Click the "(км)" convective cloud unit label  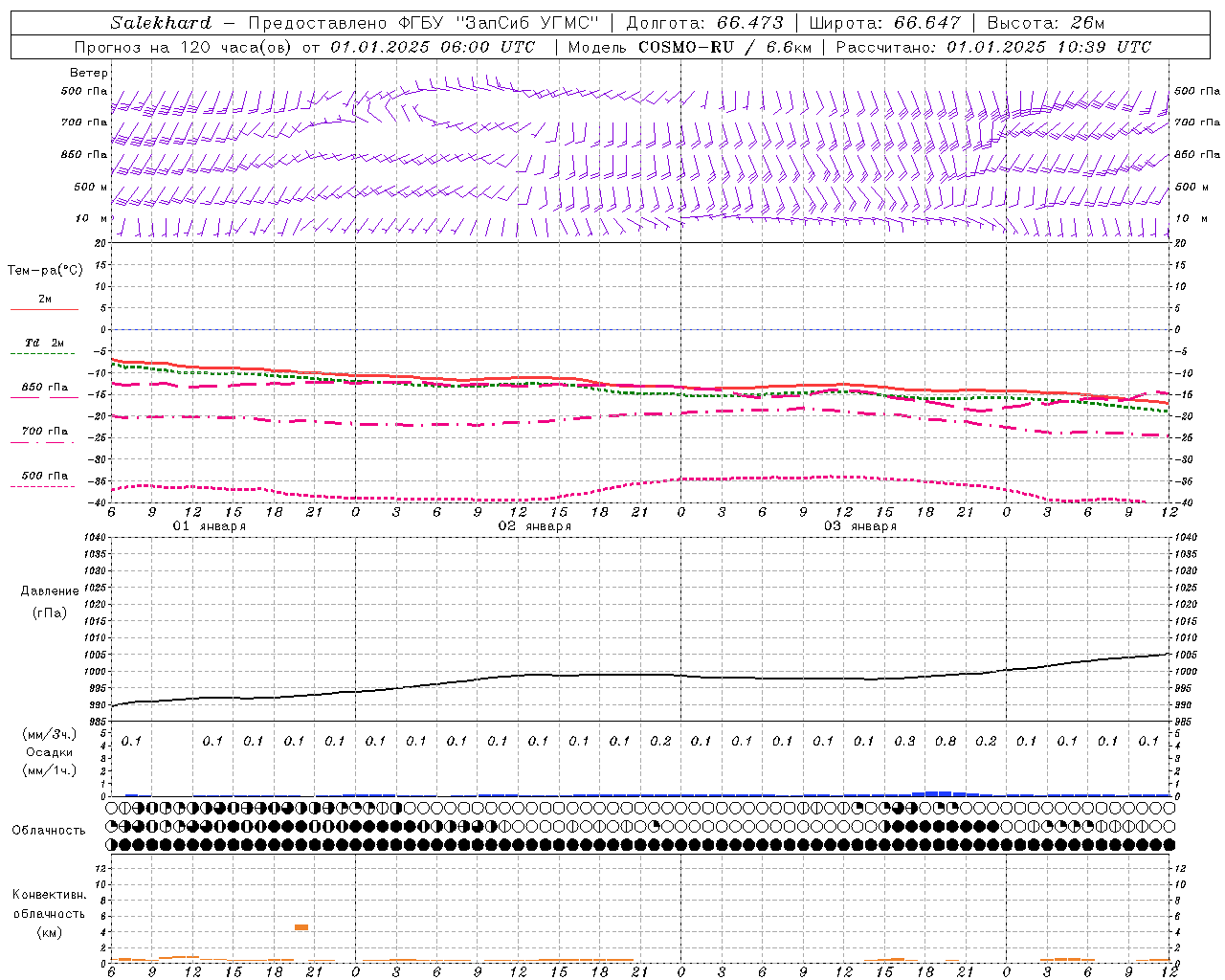(49, 932)
